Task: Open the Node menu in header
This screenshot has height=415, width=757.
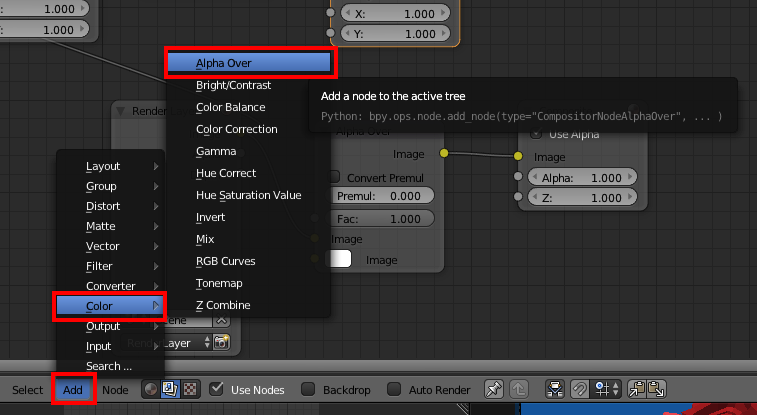Action: click(115, 390)
